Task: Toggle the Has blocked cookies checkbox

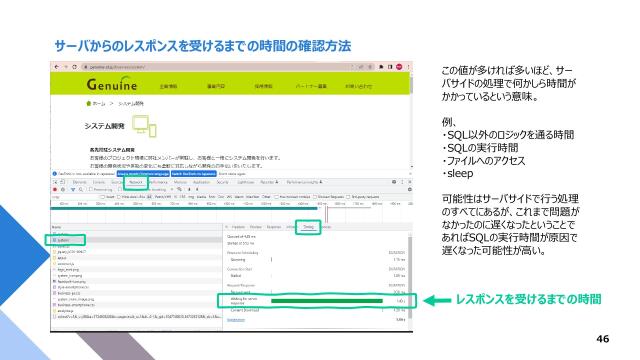Action: click(x=277, y=197)
